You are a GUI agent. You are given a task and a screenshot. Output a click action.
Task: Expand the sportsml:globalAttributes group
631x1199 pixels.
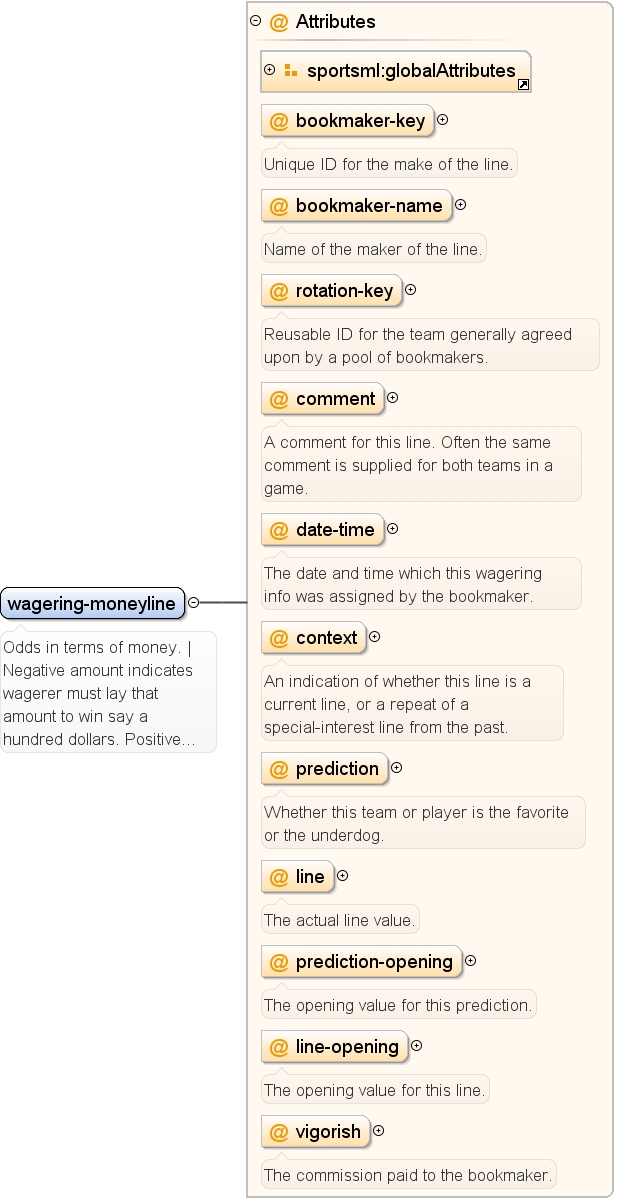[269, 70]
